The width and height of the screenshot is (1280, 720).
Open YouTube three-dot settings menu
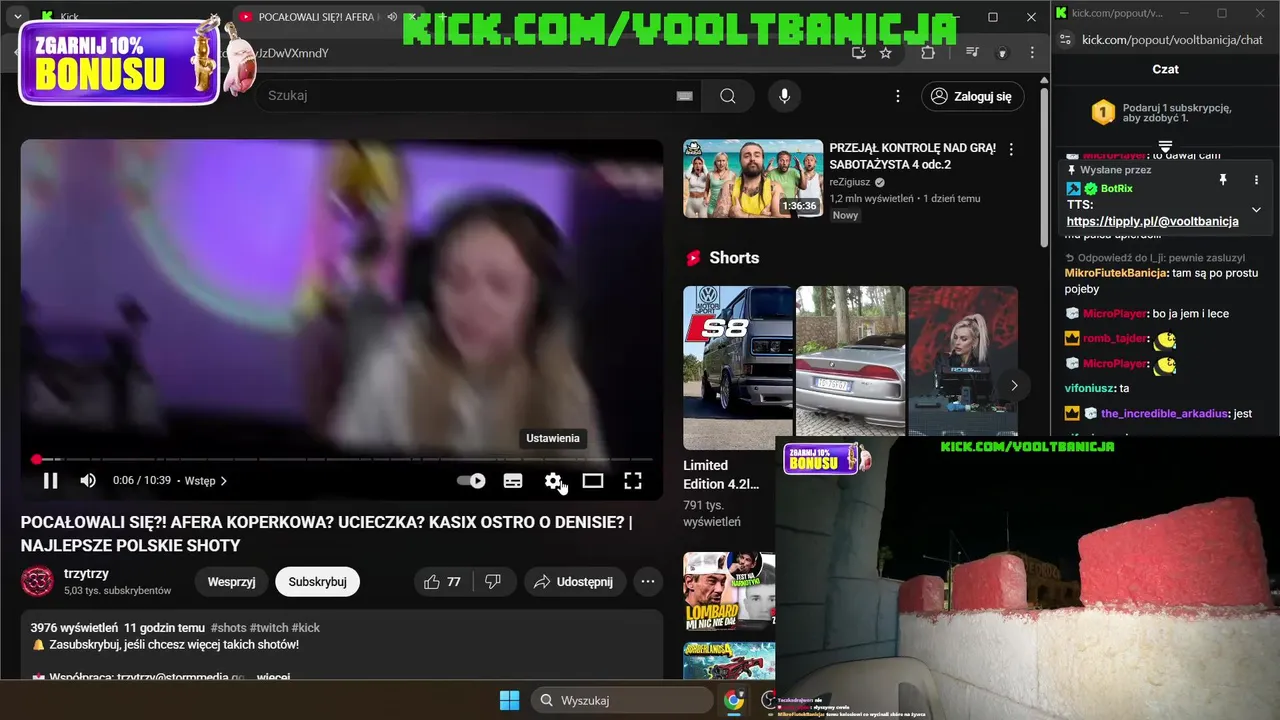click(x=898, y=96)
